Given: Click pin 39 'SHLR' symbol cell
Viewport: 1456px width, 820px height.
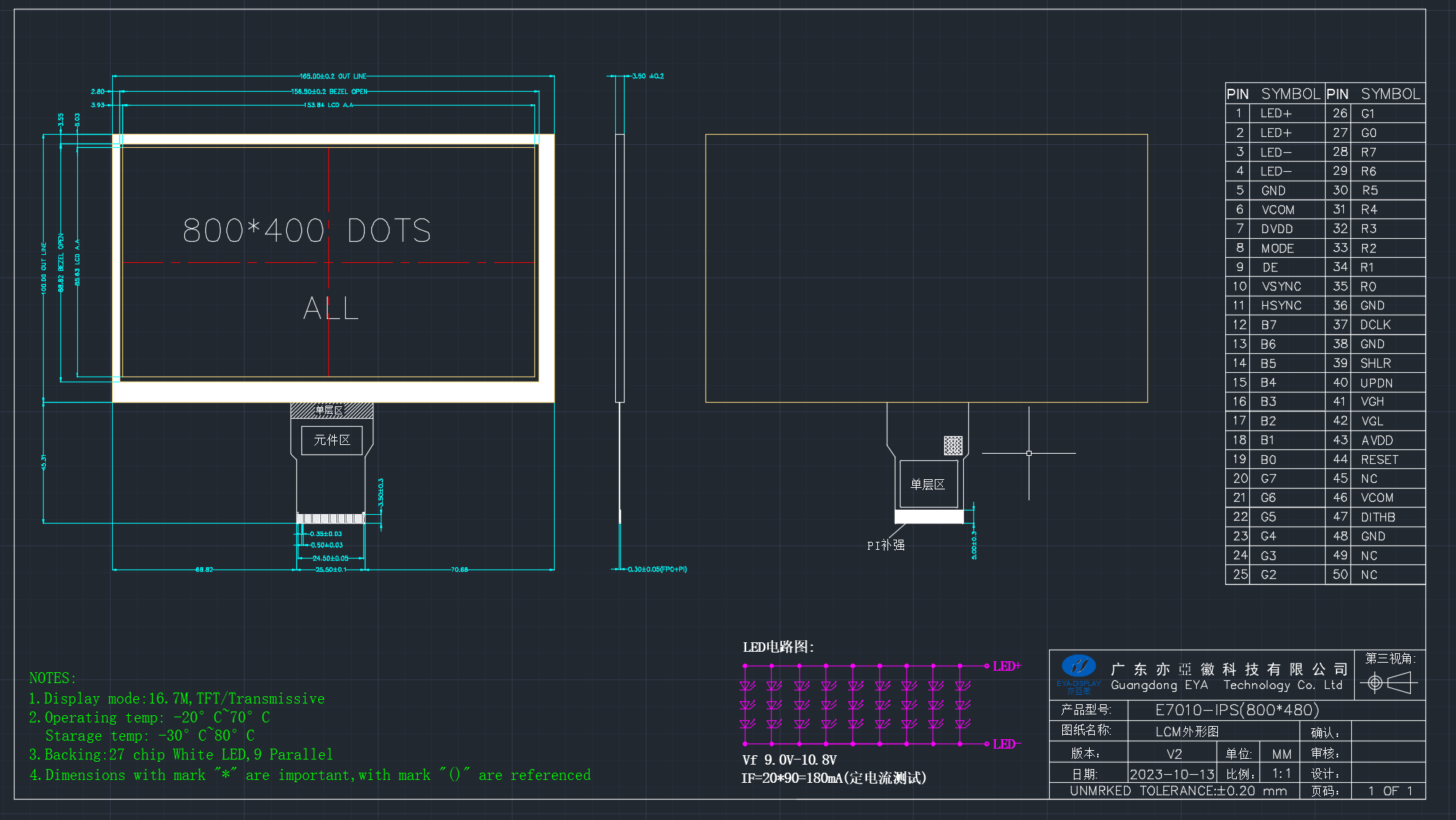Looking at the screenshot, I should (x=1388, y=363).
